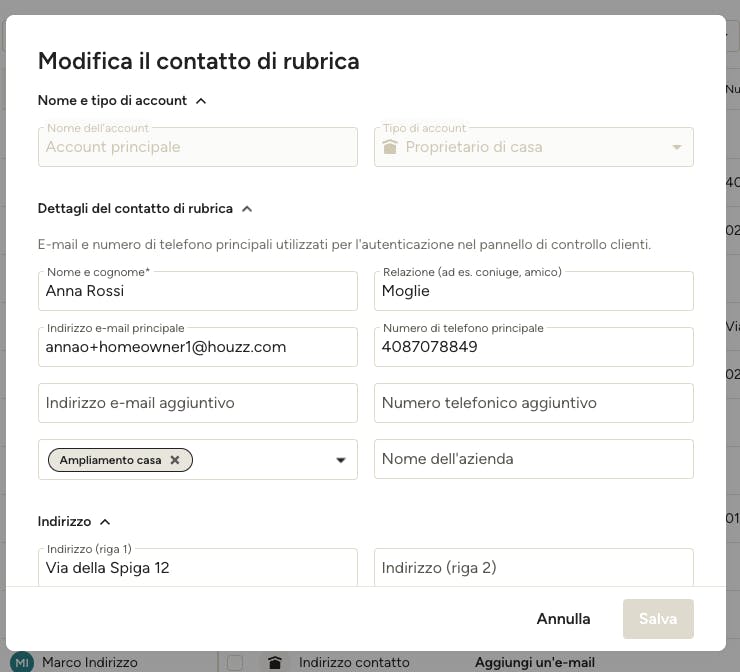The width and height of the screenshot is (740, 672).
Task: Click the Numero di telefono principale field
Action: pyautogui.click(x=534, y=347)
